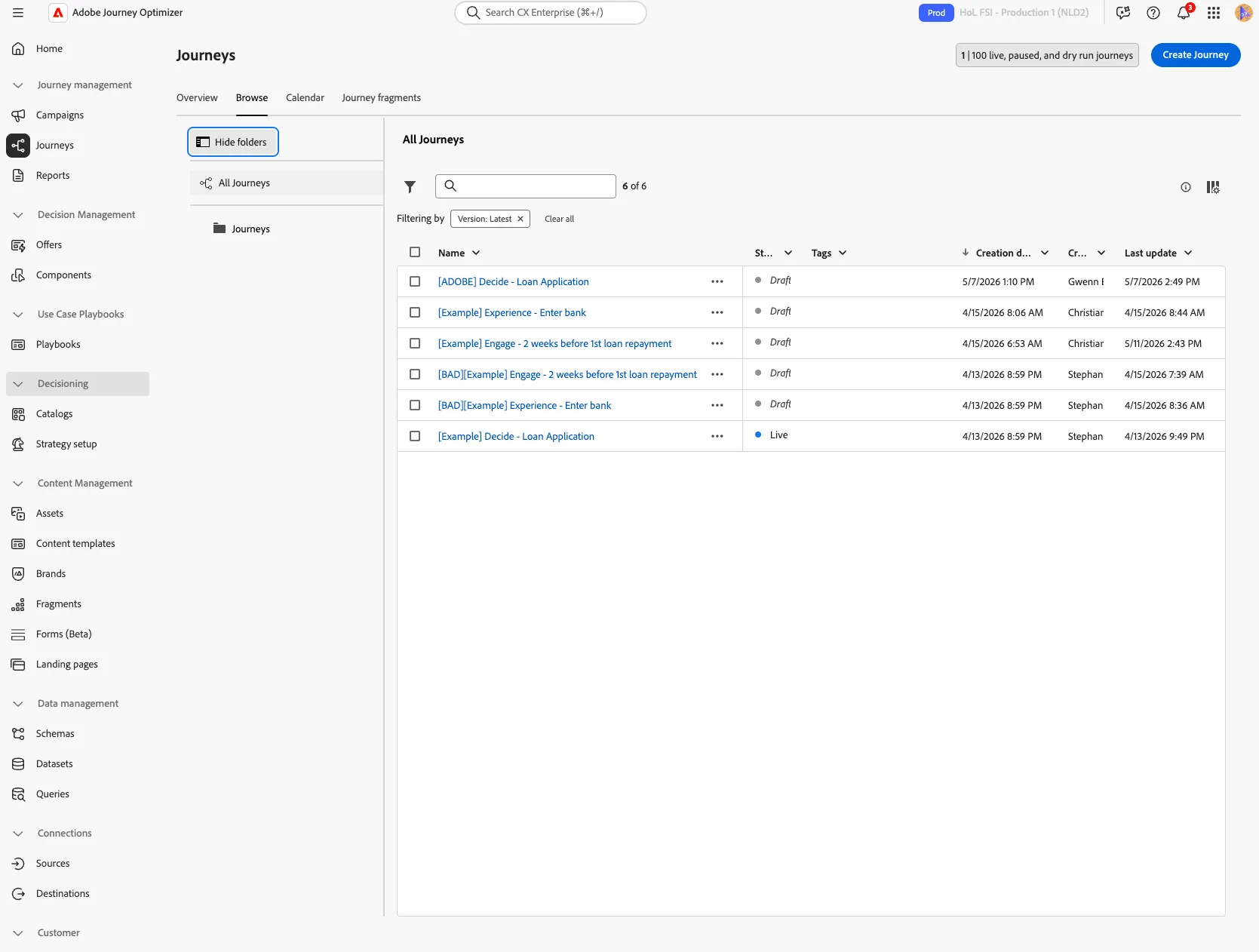Viewport: 1259px width, 952px height.
Task: Select all journeys header checkbox
Action: pos(415,252)
